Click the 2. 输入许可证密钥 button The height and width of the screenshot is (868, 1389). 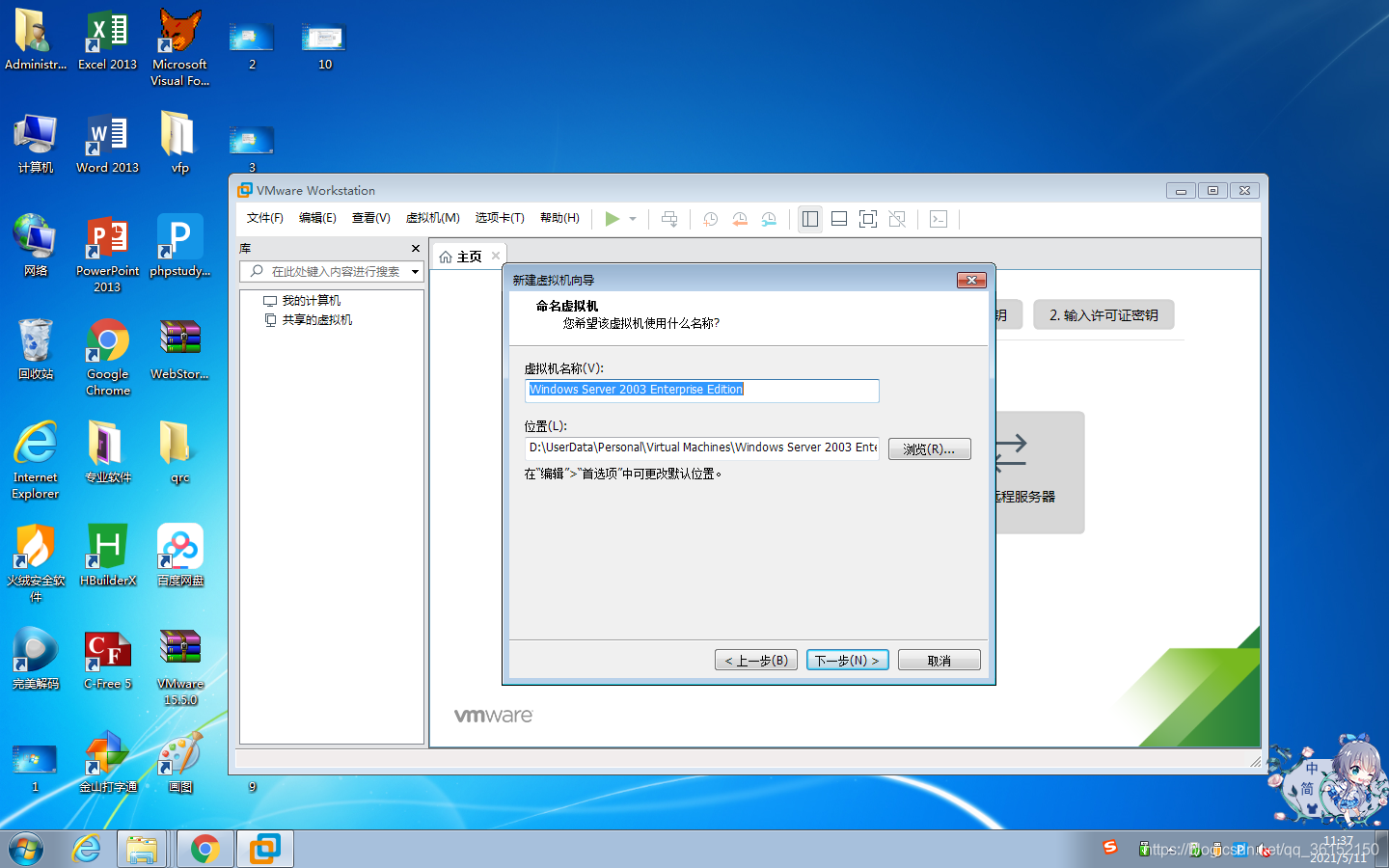[1103, 314]
